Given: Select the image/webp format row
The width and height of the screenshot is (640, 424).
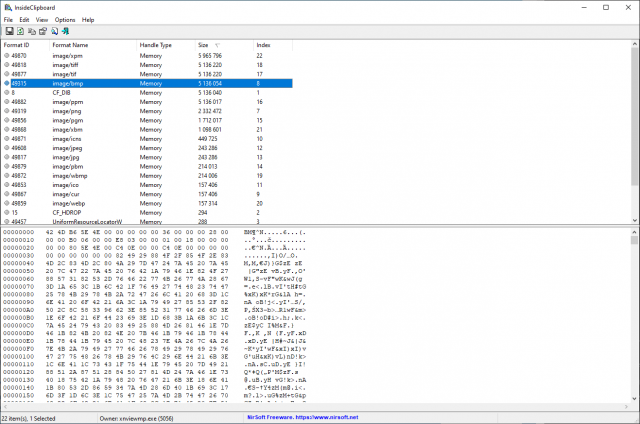Looking at the screenshot, I should coord(147,203).
